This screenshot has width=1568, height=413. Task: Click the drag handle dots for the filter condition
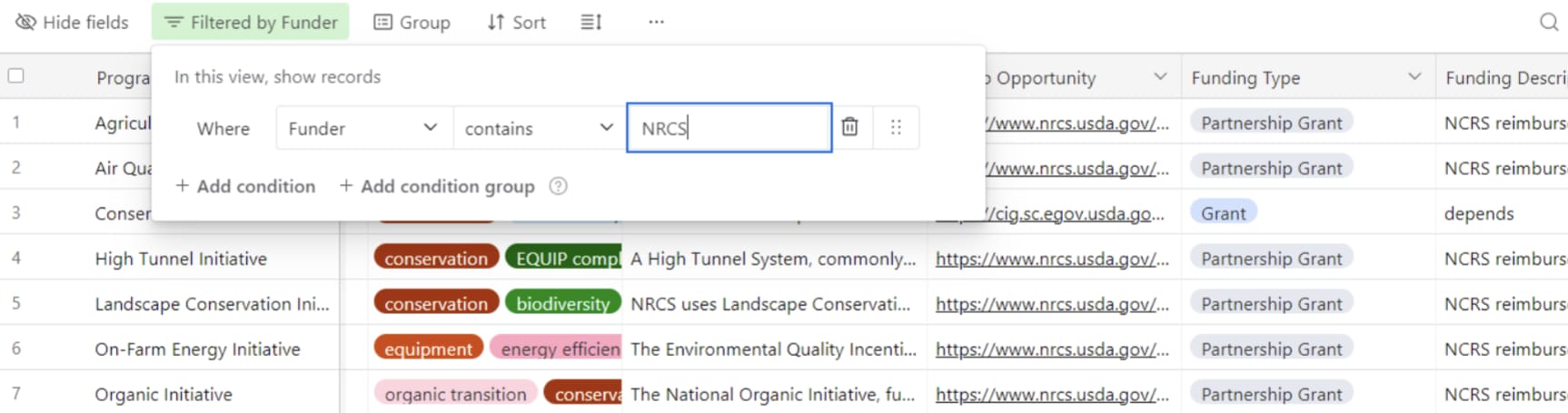[x=896, y=127]
